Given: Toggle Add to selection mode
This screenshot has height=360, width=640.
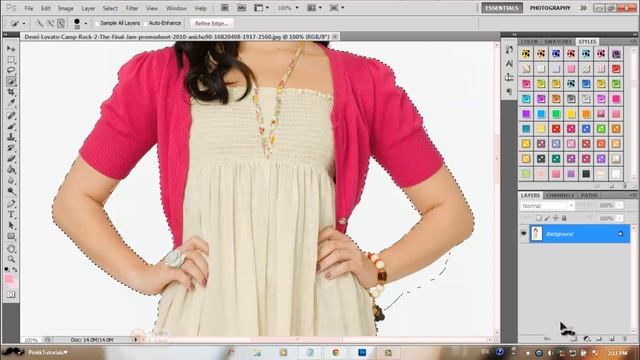Looking at the screenshot, I should click(50, 23).
